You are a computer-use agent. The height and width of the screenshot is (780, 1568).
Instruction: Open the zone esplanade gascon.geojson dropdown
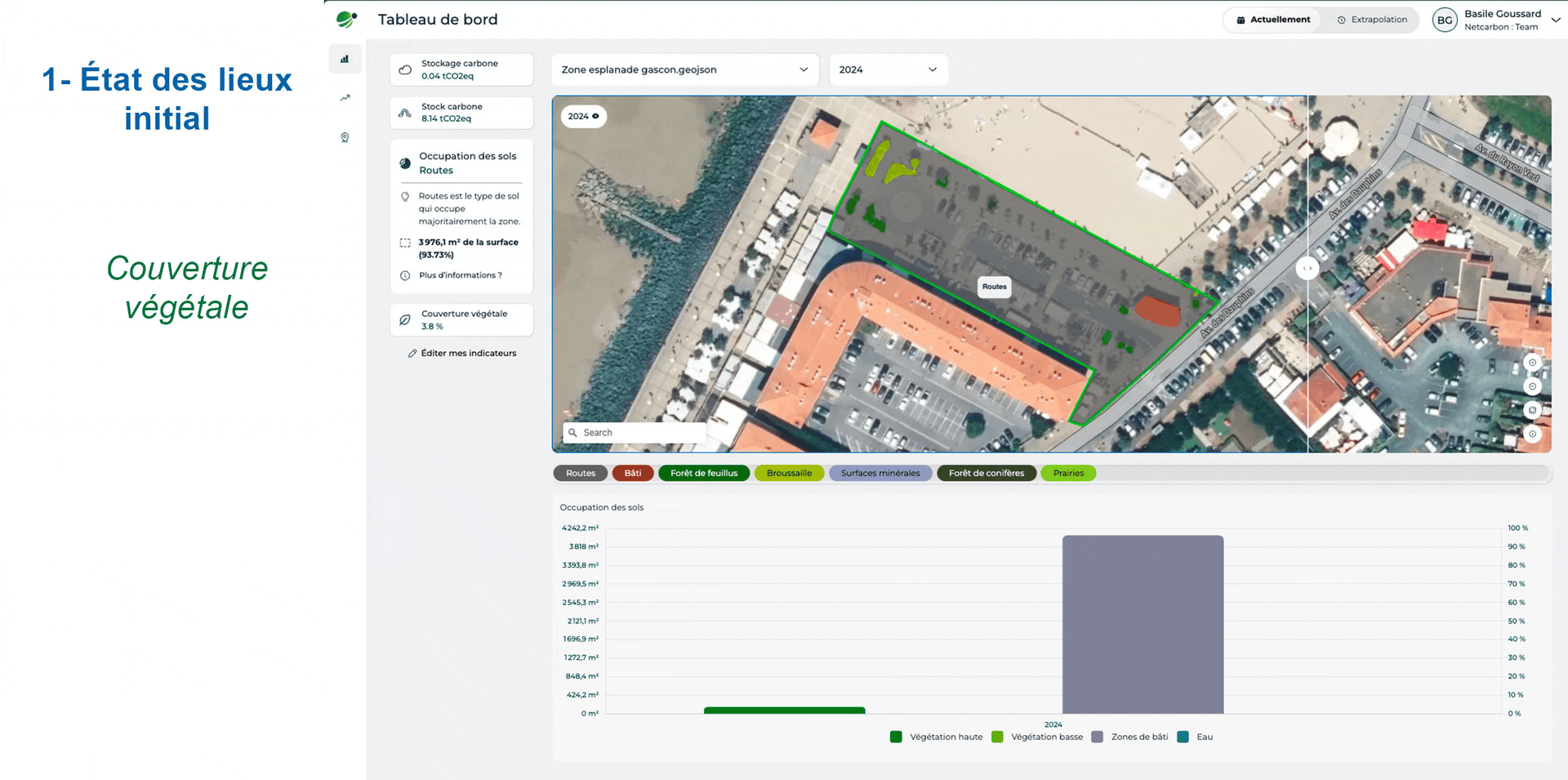point(684,69)
